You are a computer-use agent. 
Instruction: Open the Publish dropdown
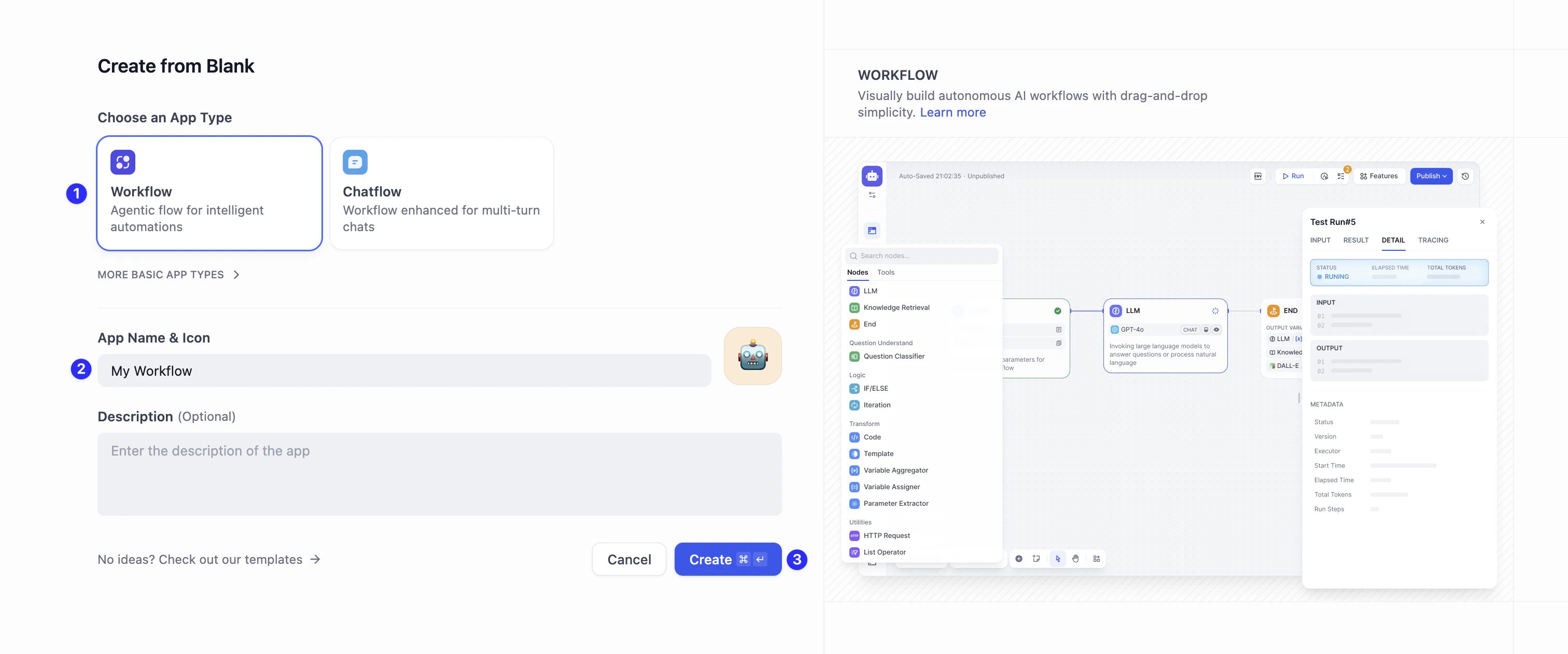[x=1431, y=176]
